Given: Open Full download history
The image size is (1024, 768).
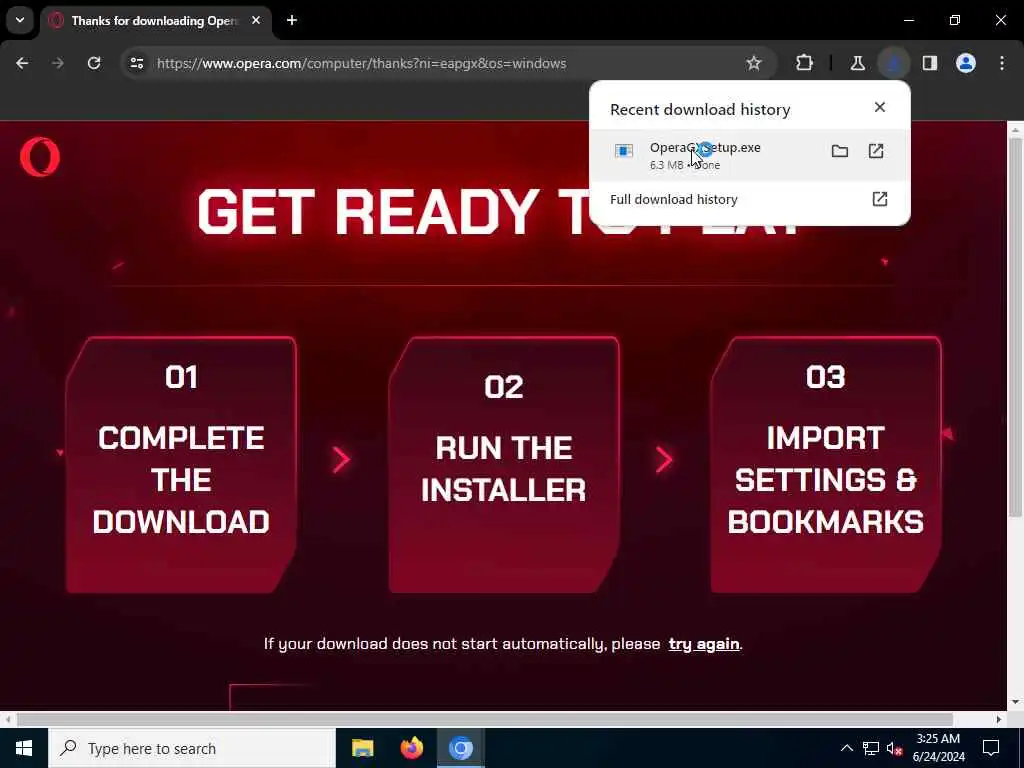Looking at the screenshot, I should 749,199.
